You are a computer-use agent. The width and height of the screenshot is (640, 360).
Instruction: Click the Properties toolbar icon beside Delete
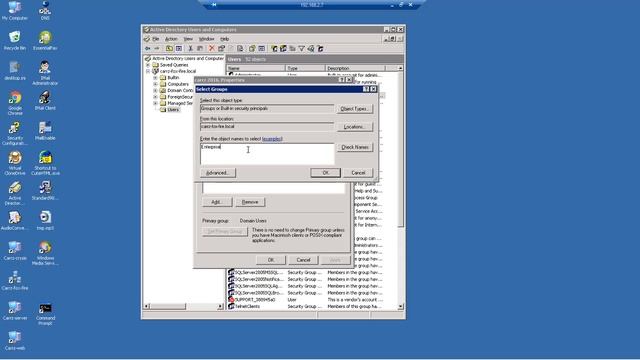[221, 49]
